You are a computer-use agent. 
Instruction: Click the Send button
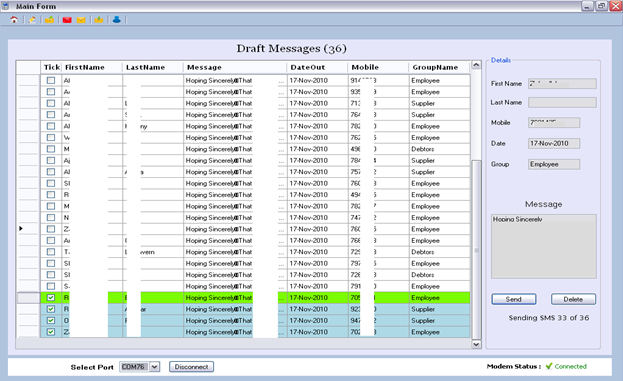[x=514, y=299]
